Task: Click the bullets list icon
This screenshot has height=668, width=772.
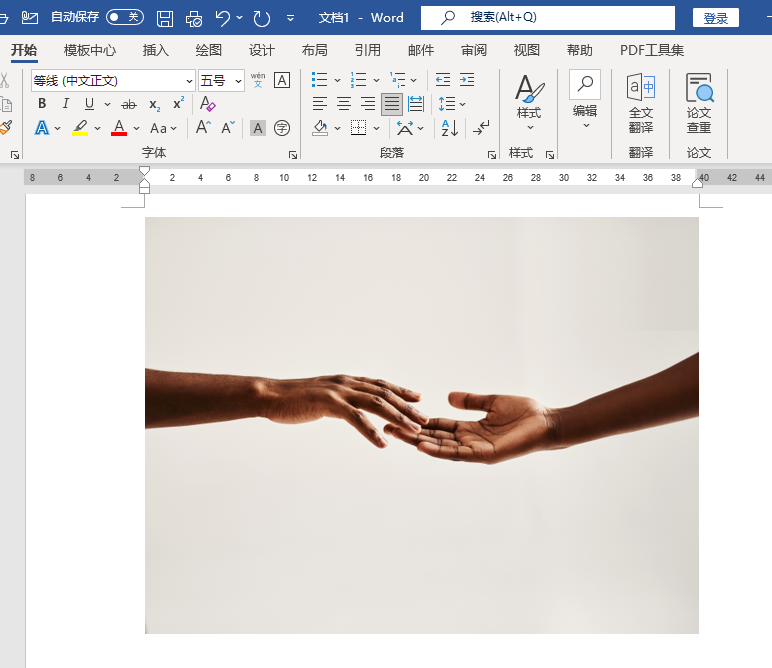Action: coord(320,80)
